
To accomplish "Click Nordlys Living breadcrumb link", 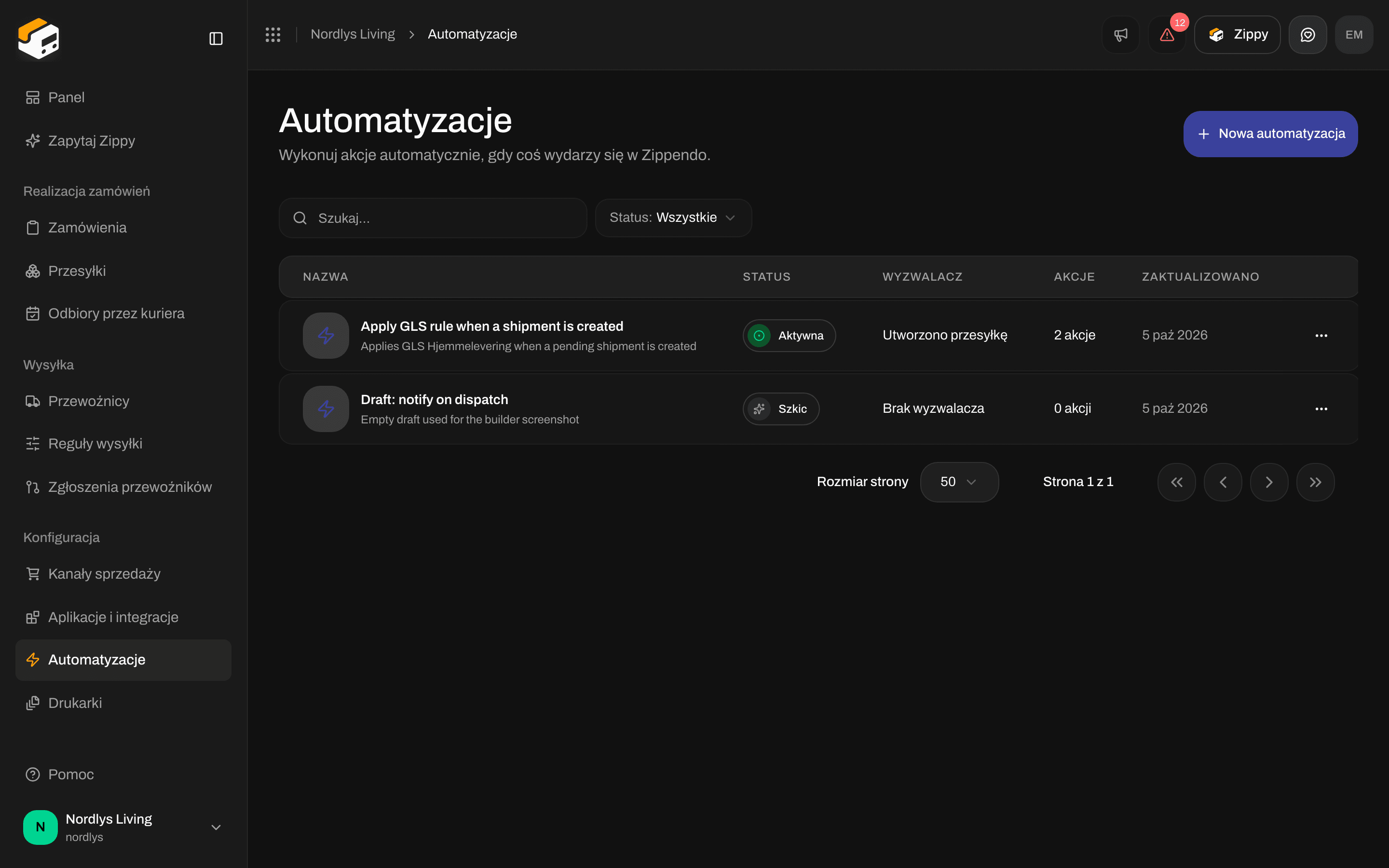I will (353, 34).
